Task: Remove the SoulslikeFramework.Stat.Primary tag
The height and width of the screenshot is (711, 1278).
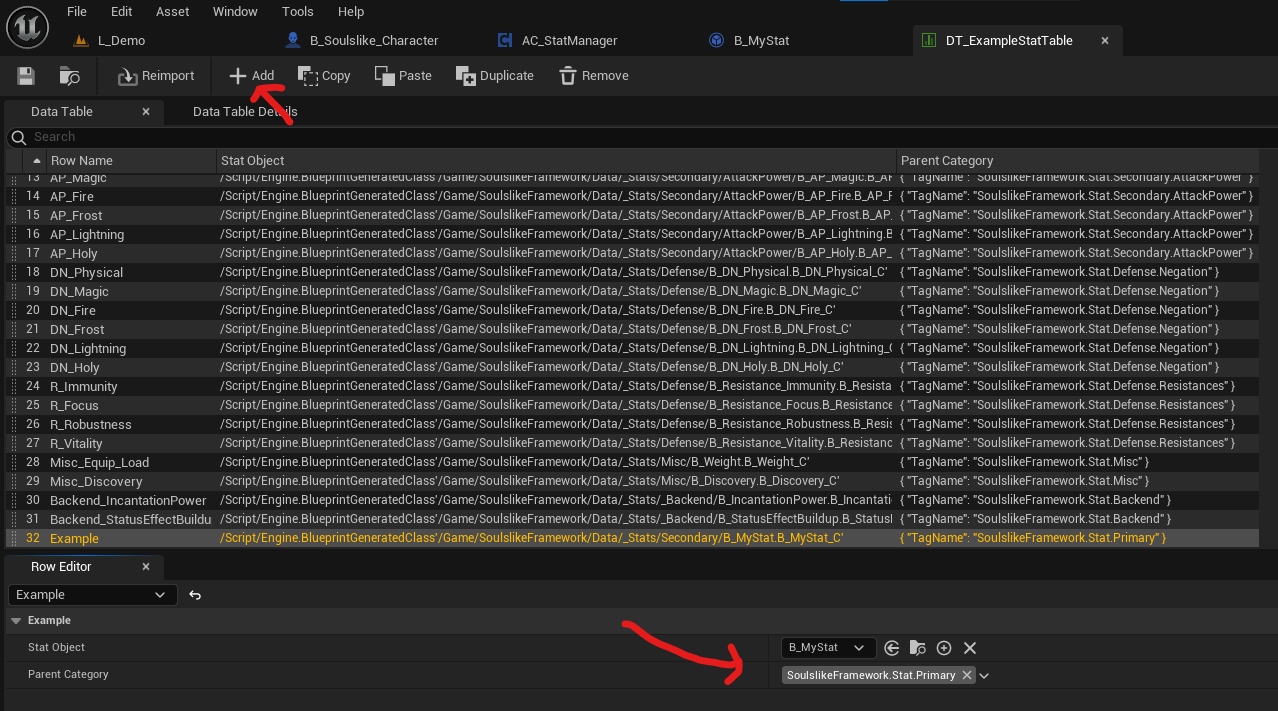Action: pos(966,675)
